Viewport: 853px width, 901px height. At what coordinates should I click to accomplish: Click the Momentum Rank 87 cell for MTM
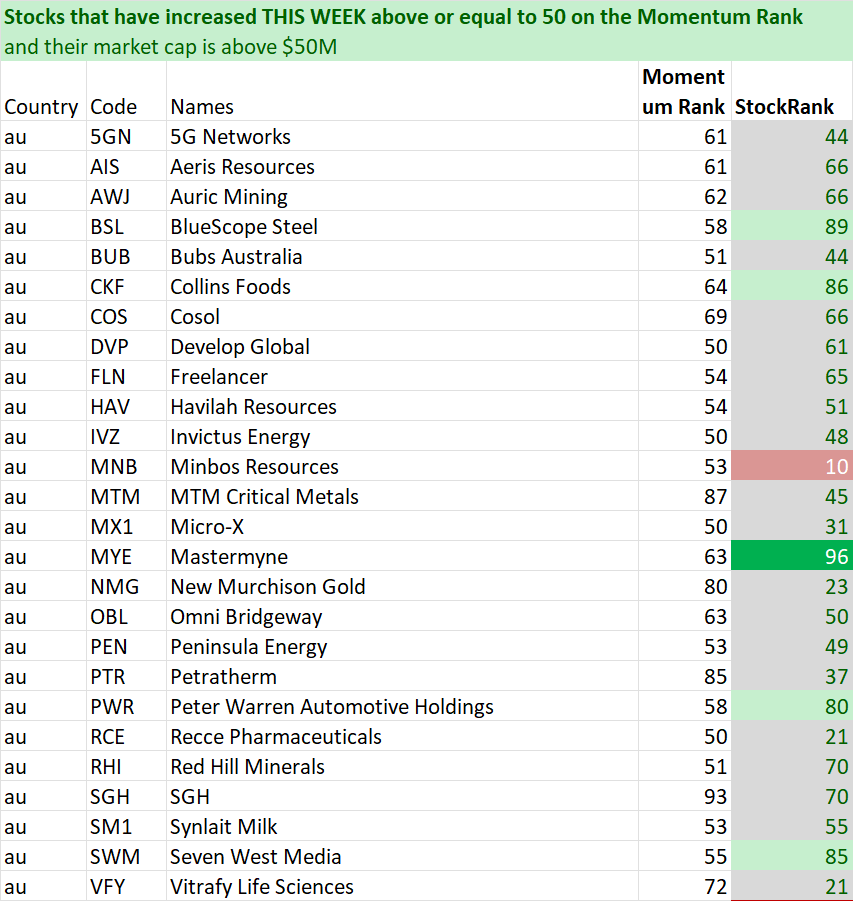click(684, 496)
